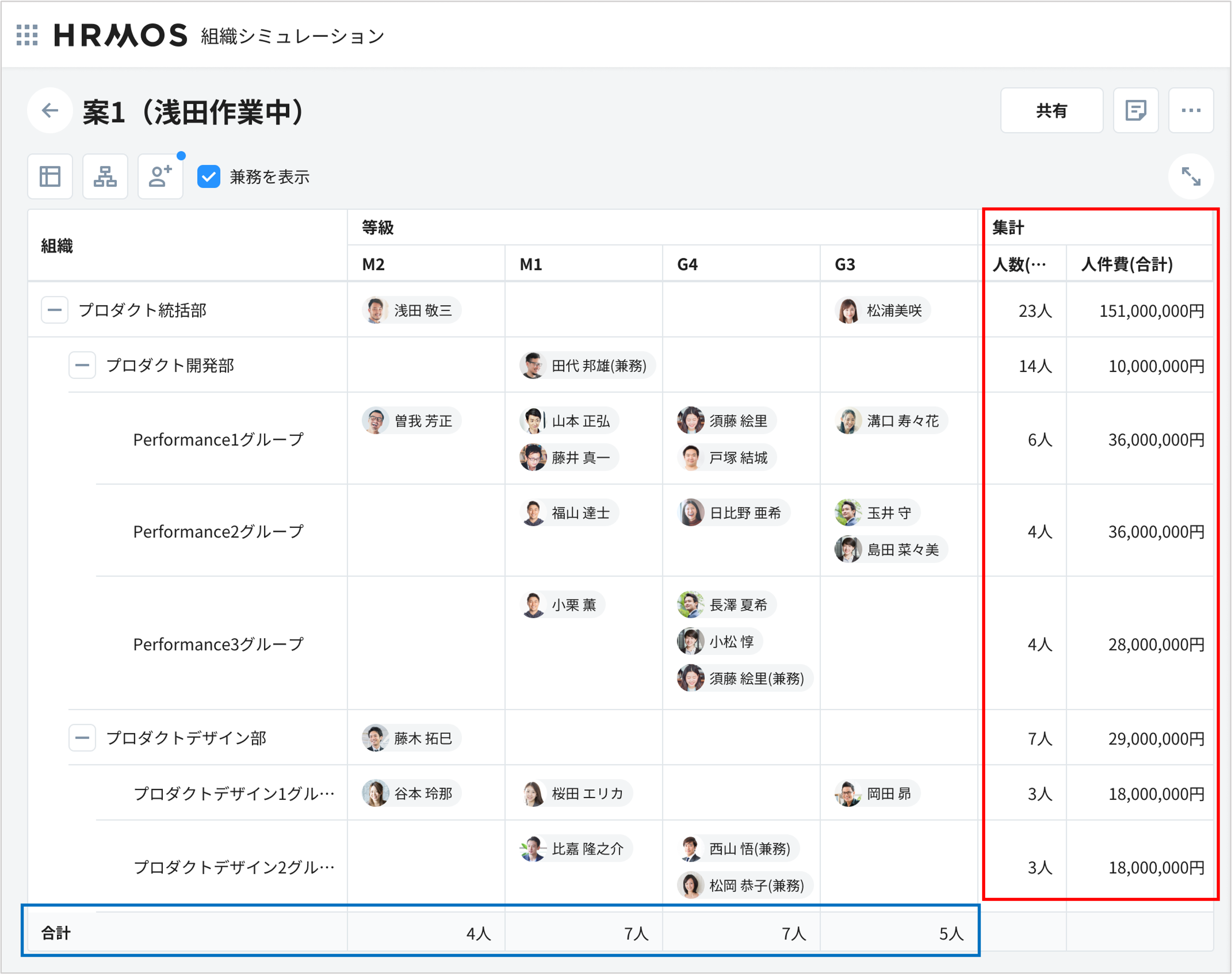The height and width of the screenshot is (975, 1232).
Task: Click 浅田 敬三 employee chip
Action: click(412, 310)
